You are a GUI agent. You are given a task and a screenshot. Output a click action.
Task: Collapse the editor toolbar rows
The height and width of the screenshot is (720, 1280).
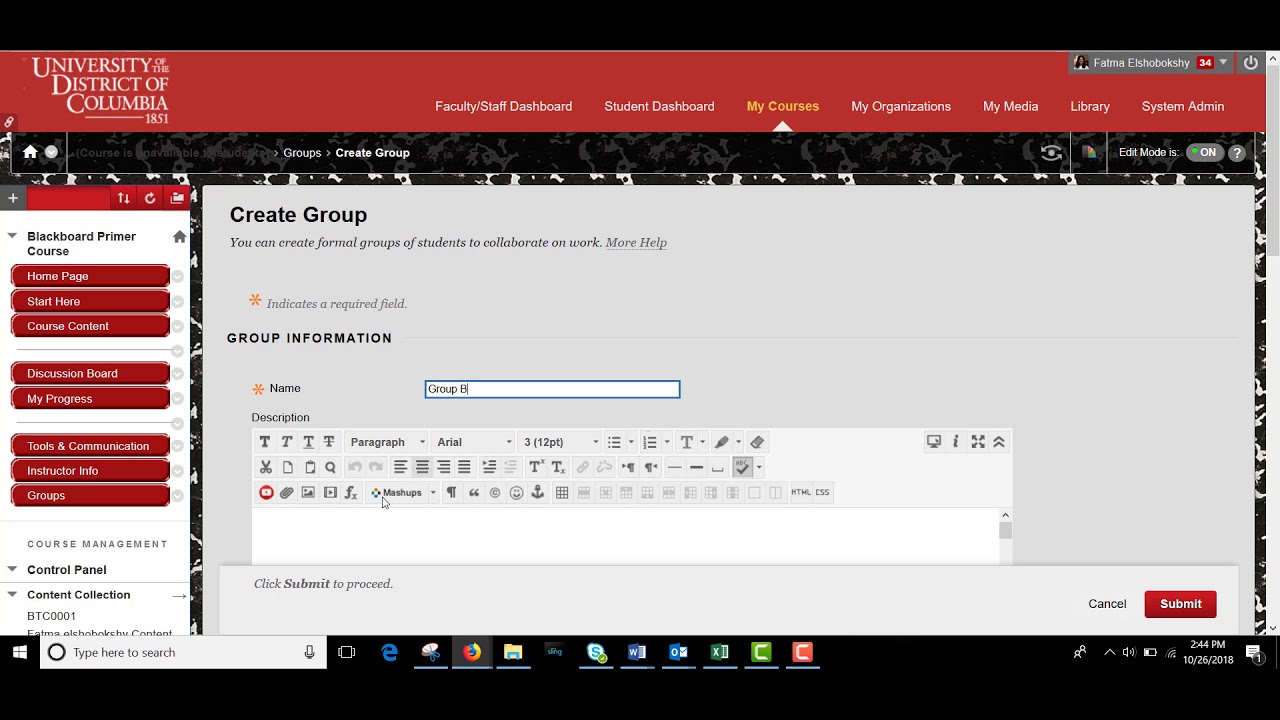[998, 442]
